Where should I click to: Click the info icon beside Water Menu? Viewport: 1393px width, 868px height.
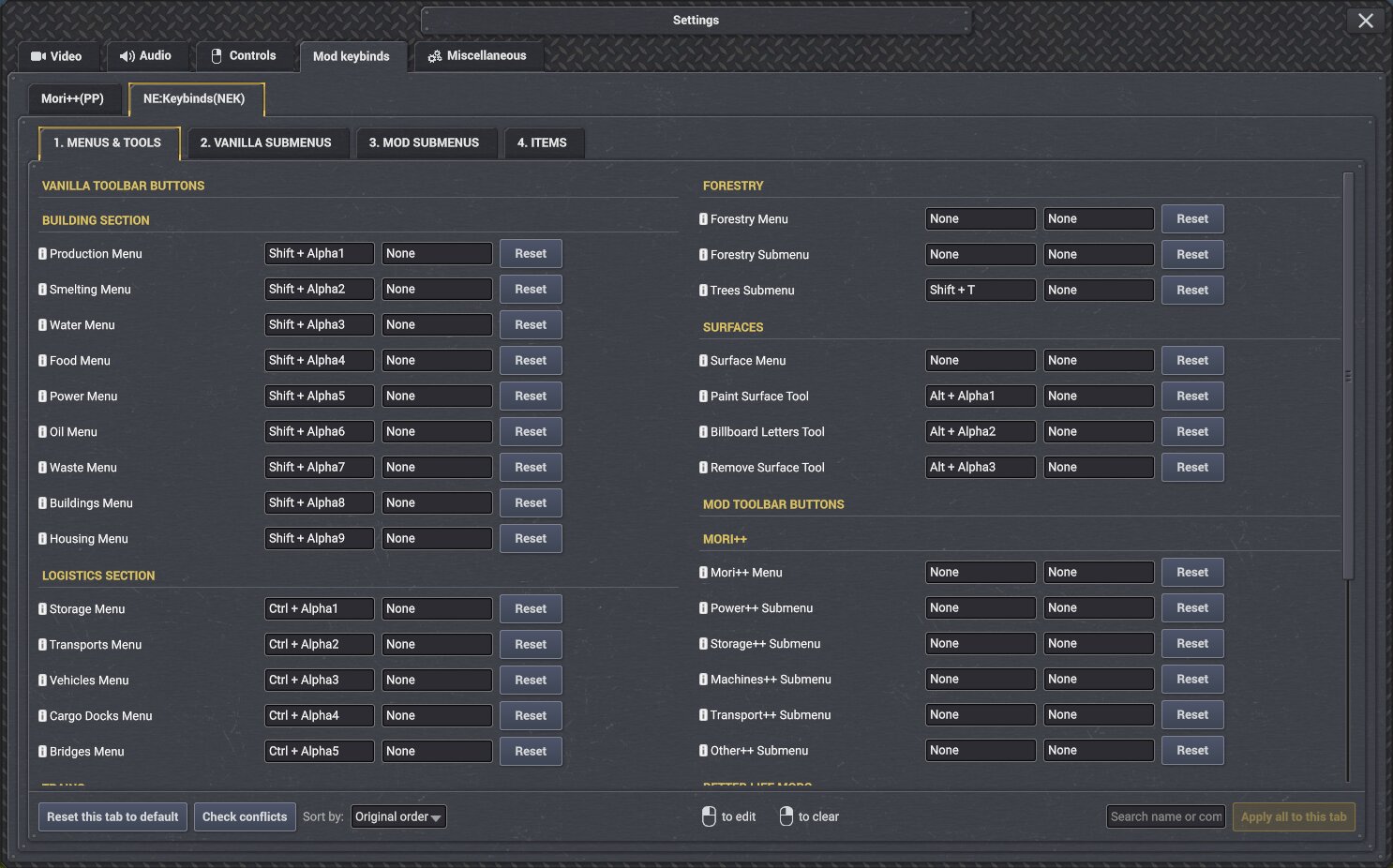pyautogui.click(x=42, y=325)
